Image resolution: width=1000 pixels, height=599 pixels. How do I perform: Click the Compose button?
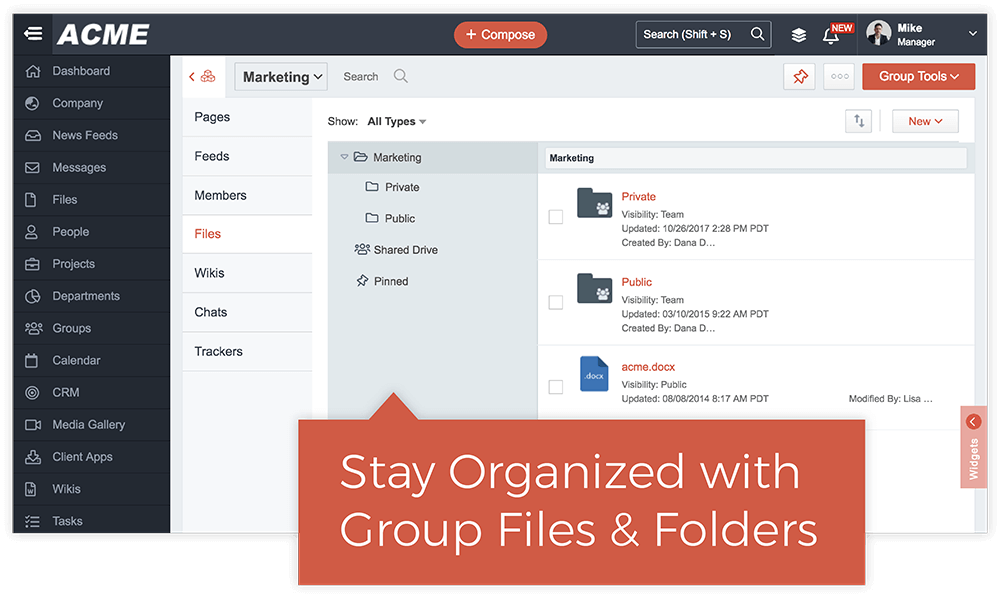[500, 34]
